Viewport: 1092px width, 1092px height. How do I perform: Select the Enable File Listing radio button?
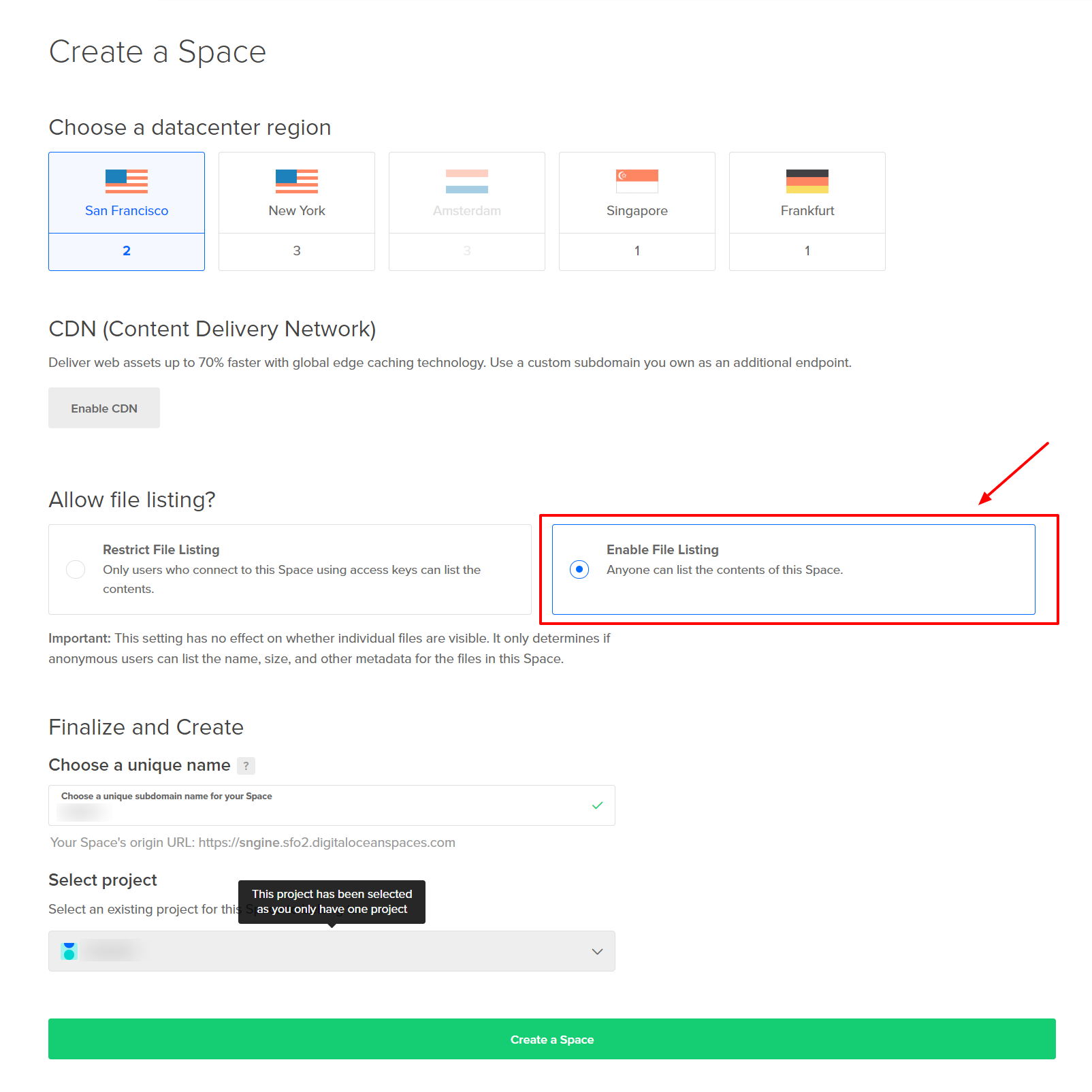coord(579,569)
